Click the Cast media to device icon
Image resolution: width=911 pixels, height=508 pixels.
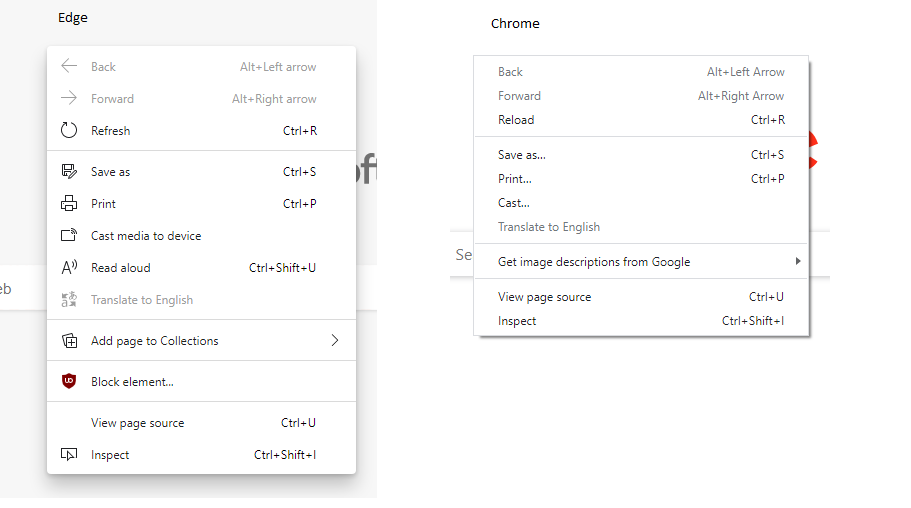pyautogui.click(x=69, y=236)
